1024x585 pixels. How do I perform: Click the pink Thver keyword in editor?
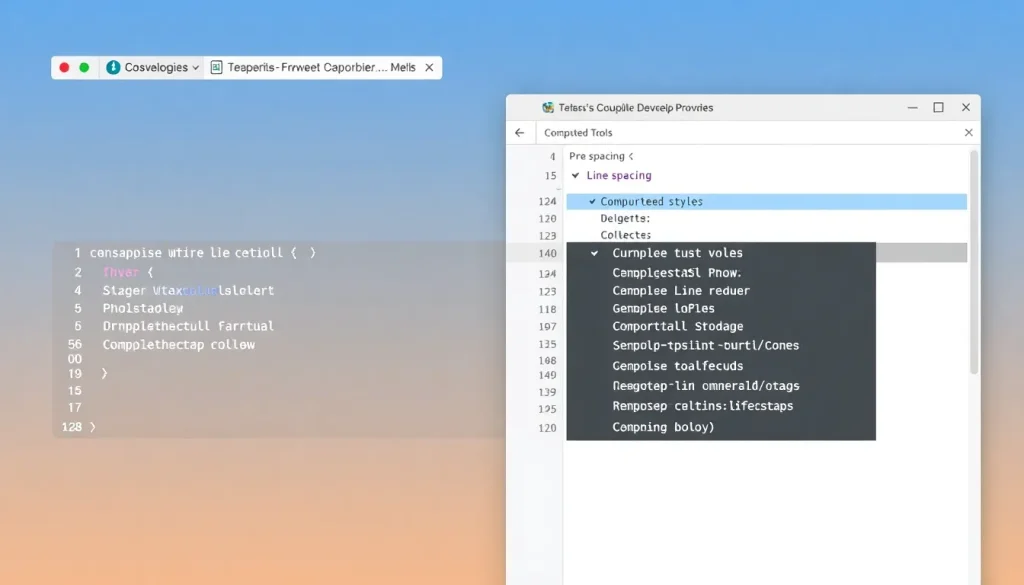click(121, 272)
